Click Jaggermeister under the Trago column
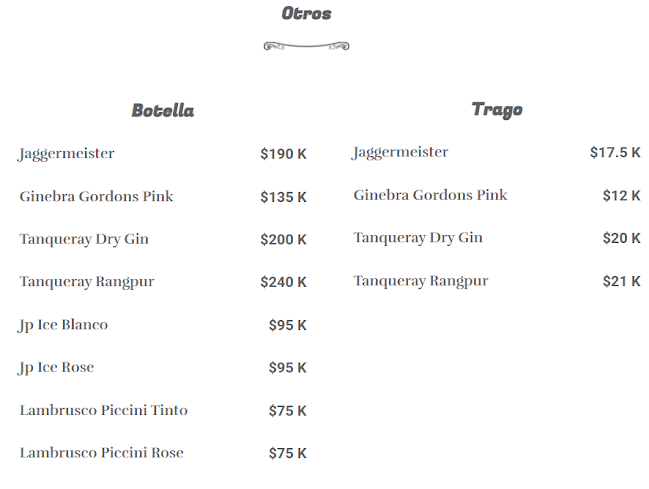Image resolution: width=649 pixels, height=489 pixels. [x=400, y=152]
